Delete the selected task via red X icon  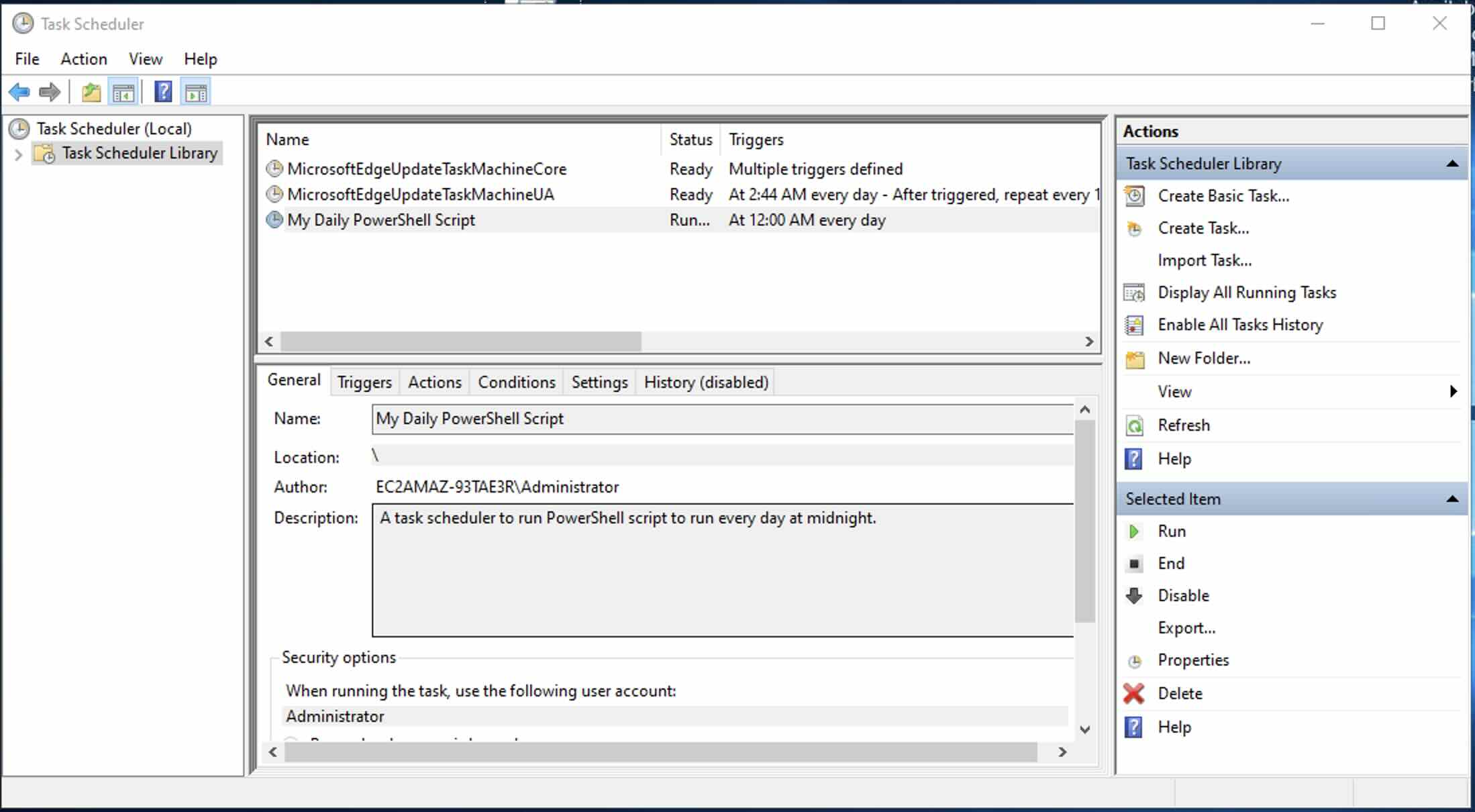click(1134, 693)
